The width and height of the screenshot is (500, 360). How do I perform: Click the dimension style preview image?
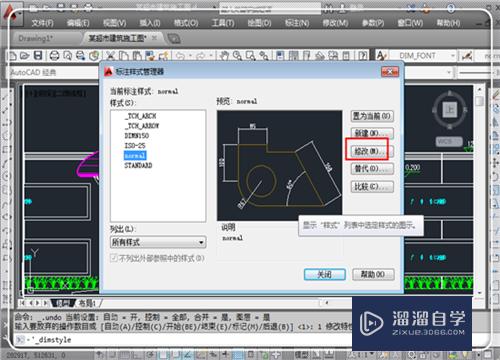pyautogui.click(x=279, y=165)
